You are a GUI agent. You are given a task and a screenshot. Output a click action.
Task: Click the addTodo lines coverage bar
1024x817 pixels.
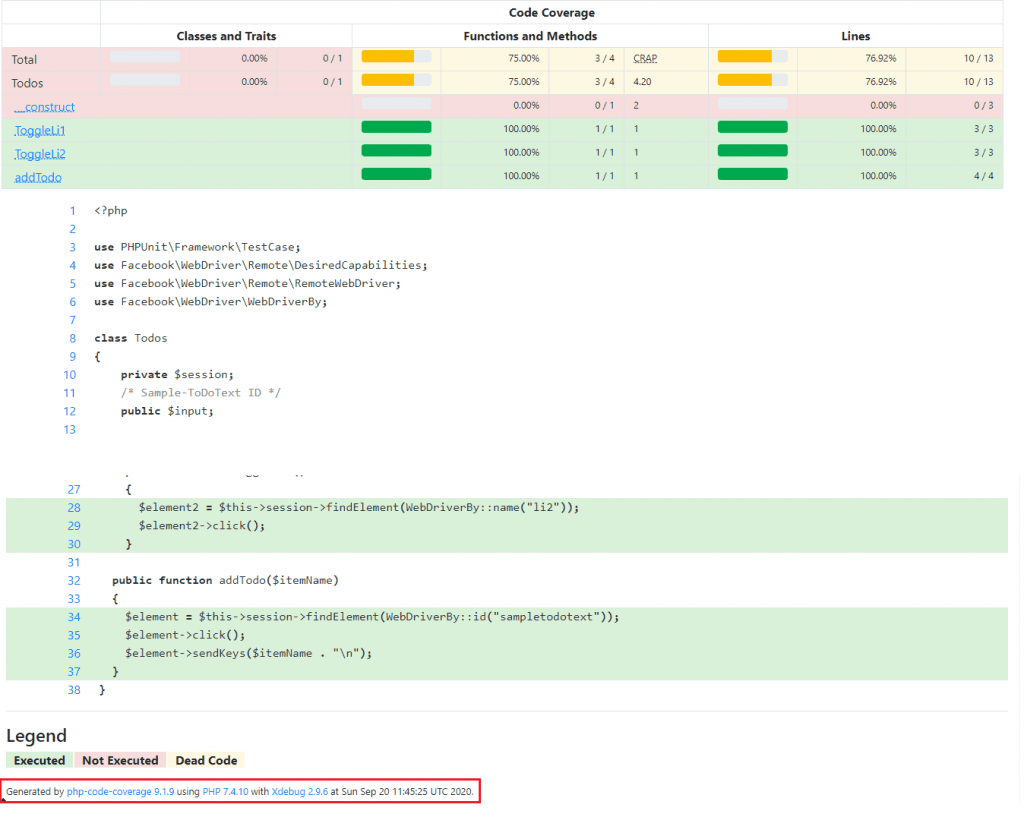click(752, 174)
